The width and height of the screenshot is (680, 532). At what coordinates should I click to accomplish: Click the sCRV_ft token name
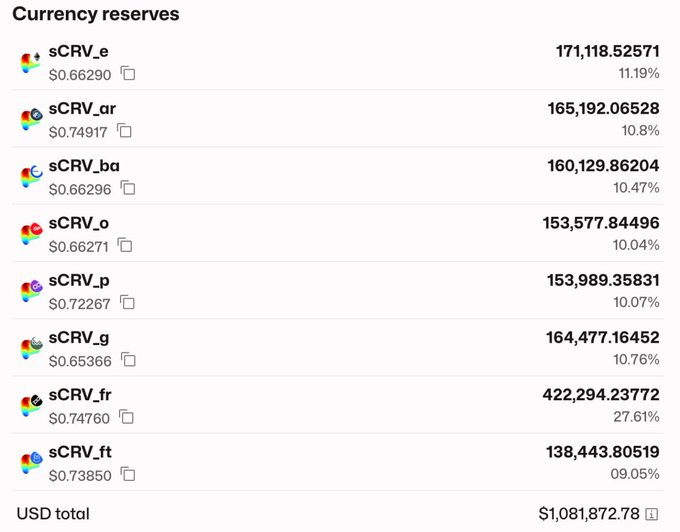[x=80, y=452]
